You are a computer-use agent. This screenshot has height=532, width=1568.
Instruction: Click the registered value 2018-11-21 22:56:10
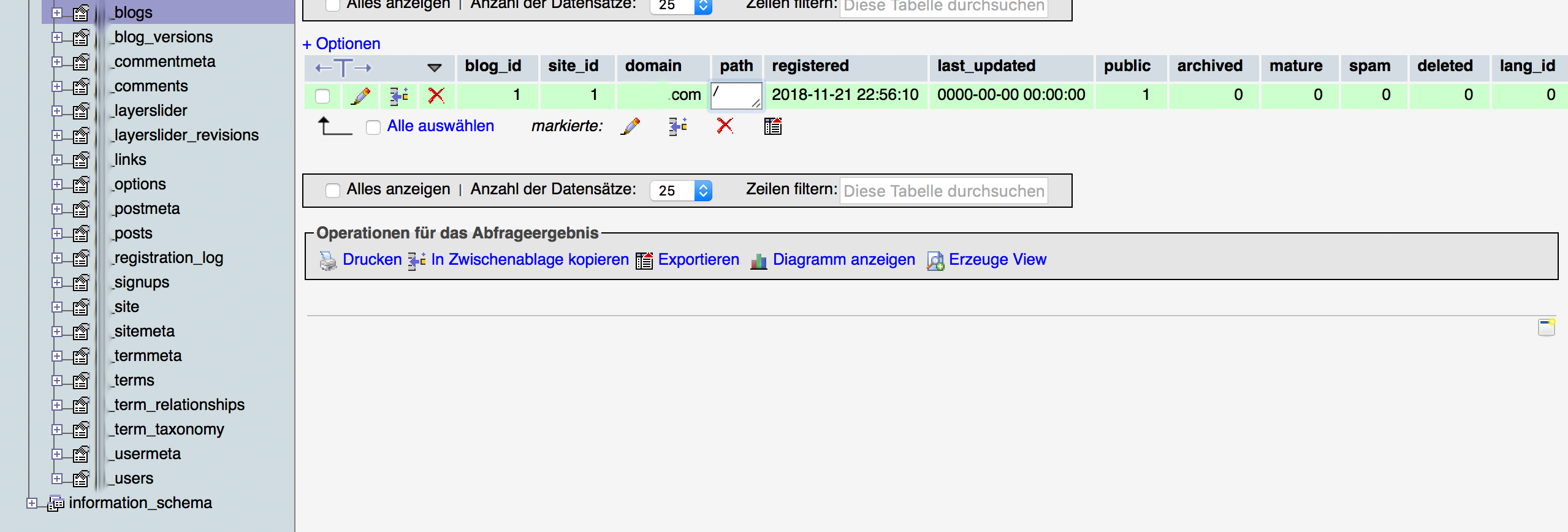(x=845, y=95)
